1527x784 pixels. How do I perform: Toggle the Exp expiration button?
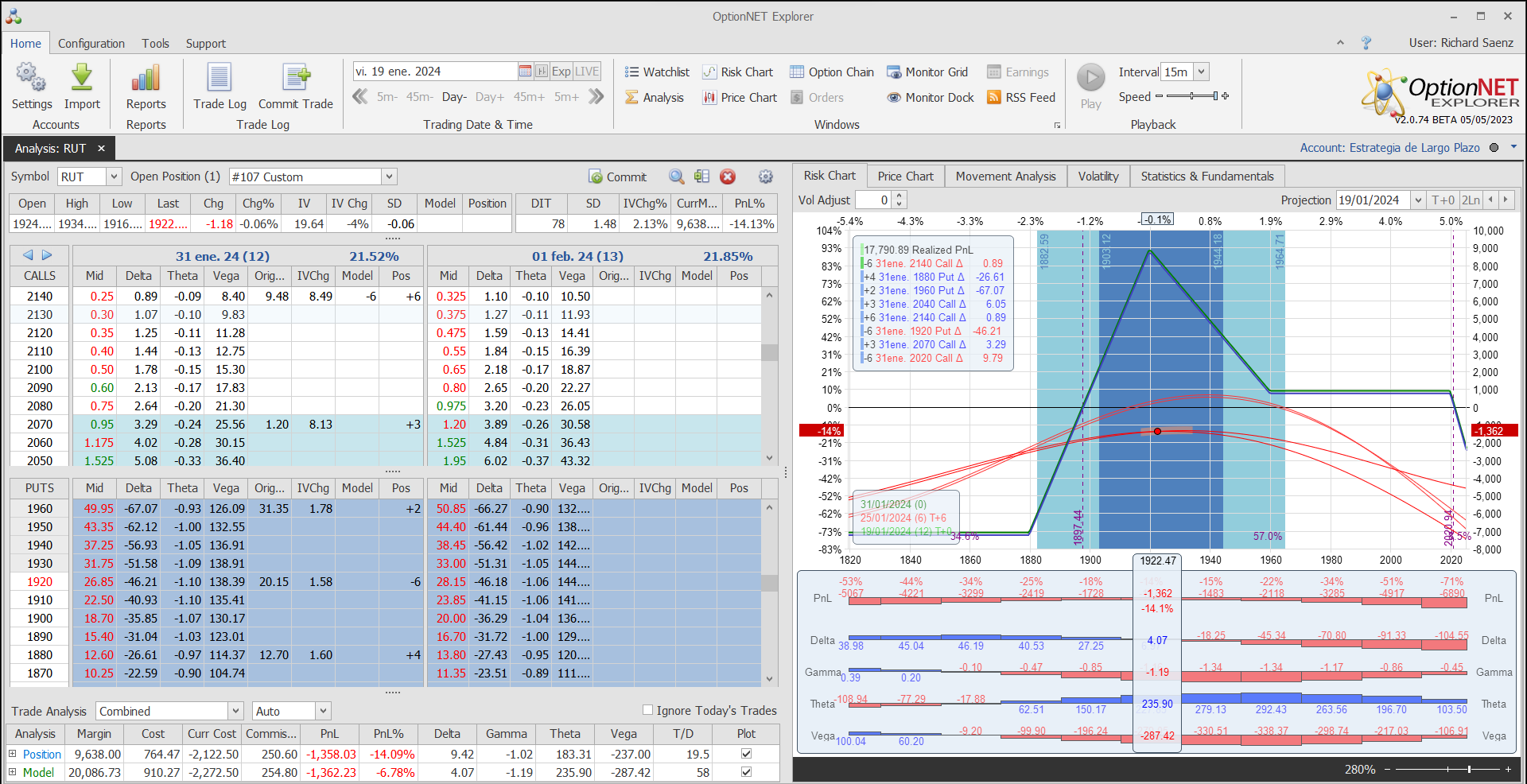pyautogui.click(x=561, y=72)
